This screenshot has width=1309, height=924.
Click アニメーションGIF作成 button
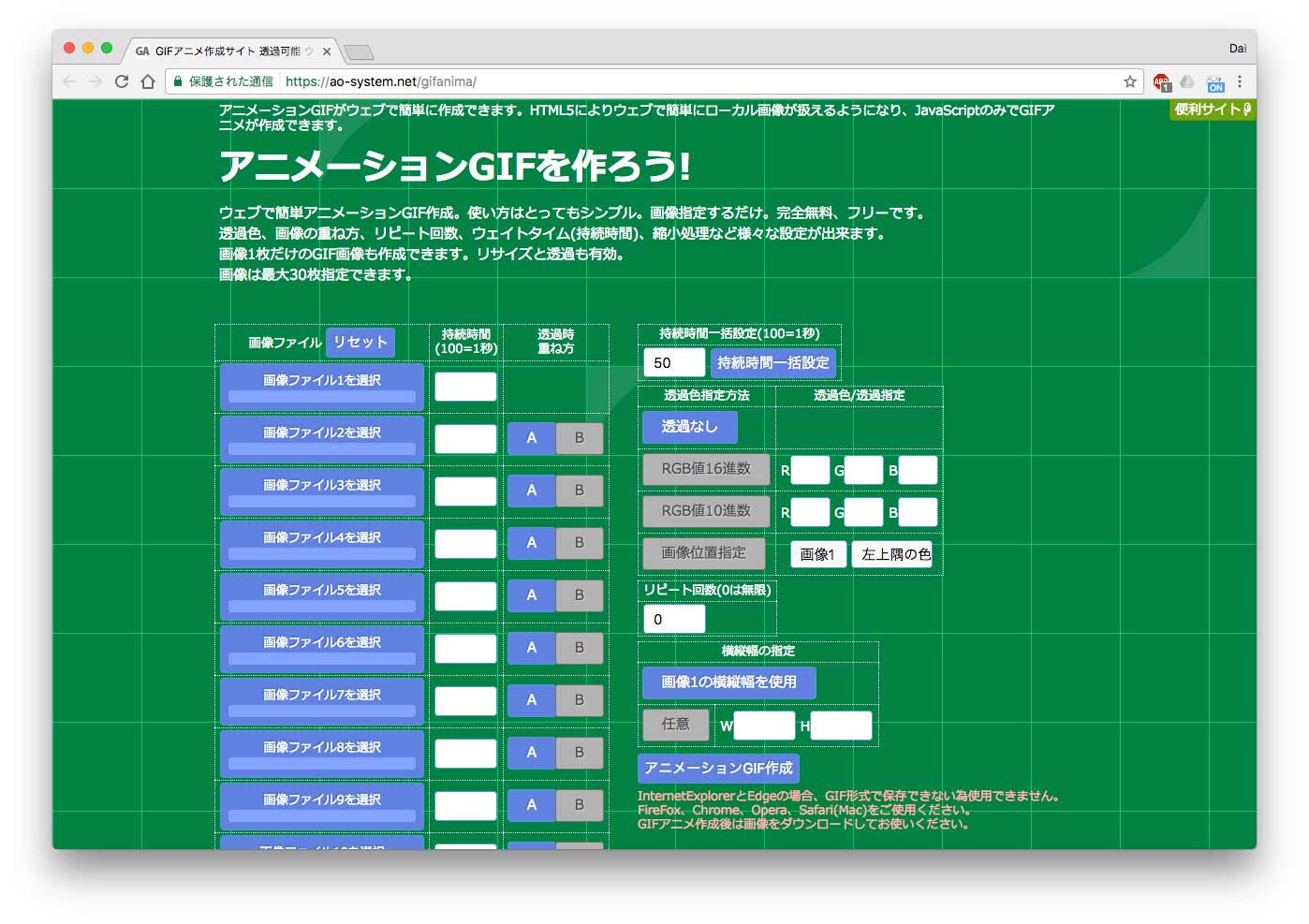[x=719, y=769]
